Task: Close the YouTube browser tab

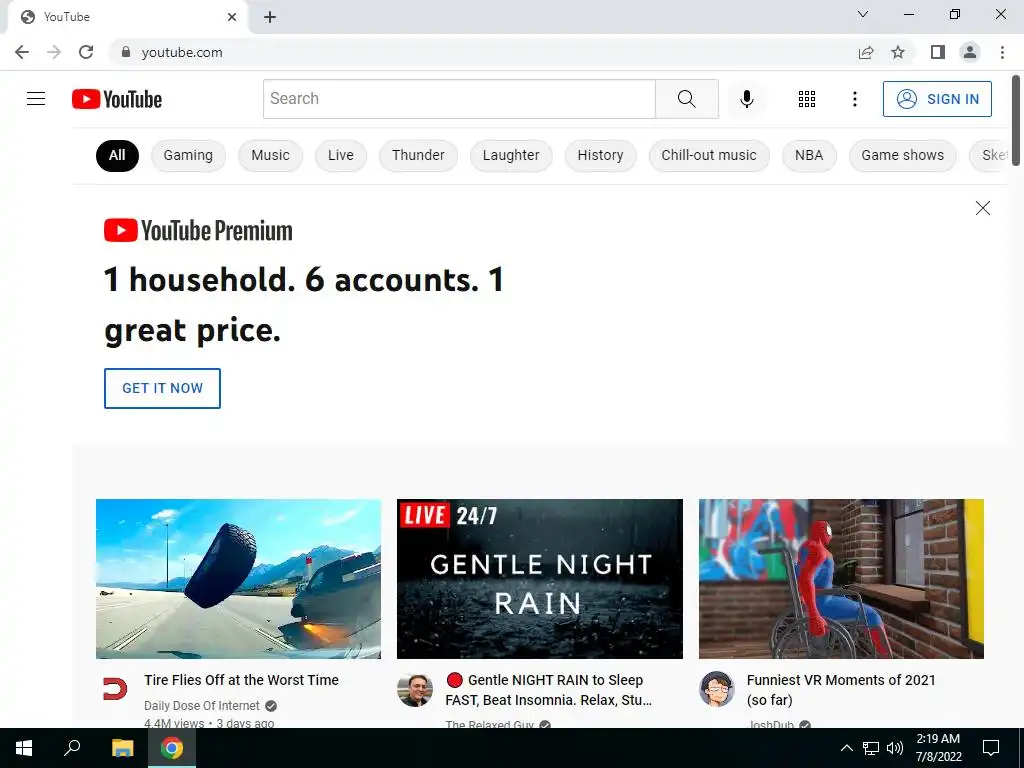Action: 232,17
